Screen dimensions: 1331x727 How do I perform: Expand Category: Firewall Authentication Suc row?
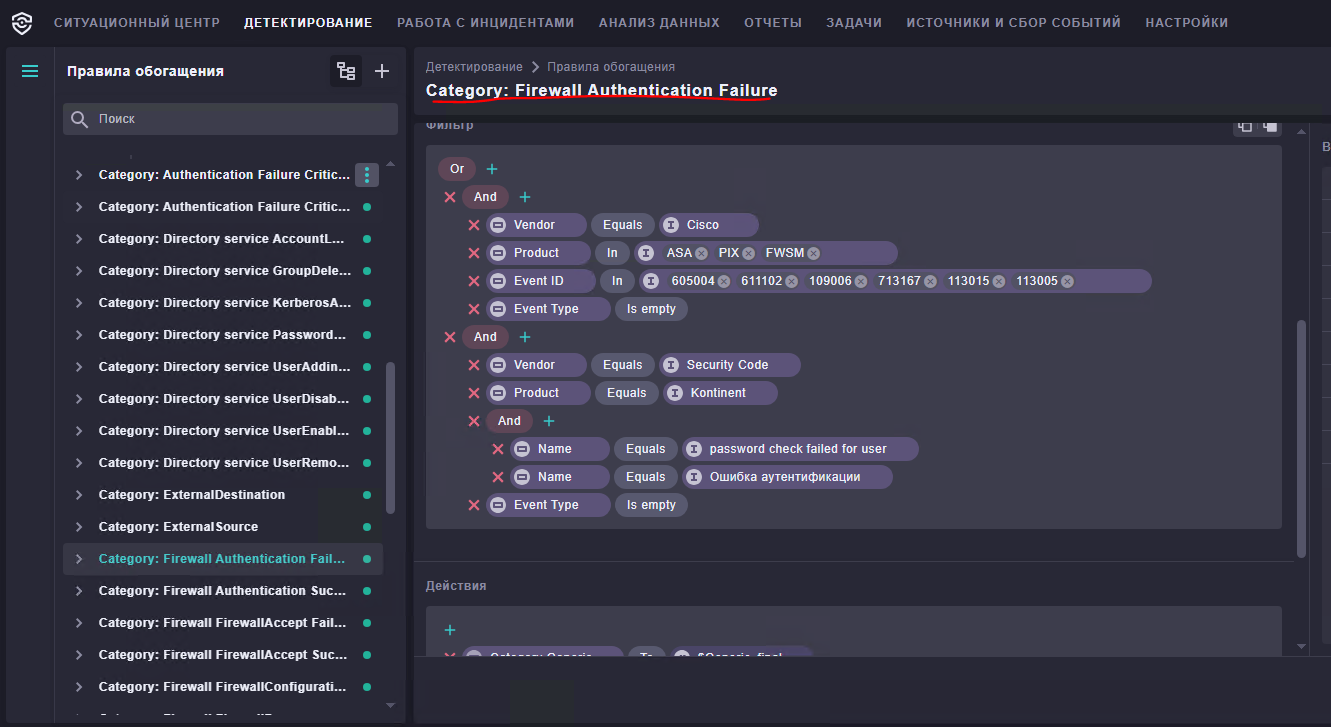tap(79, 591)
